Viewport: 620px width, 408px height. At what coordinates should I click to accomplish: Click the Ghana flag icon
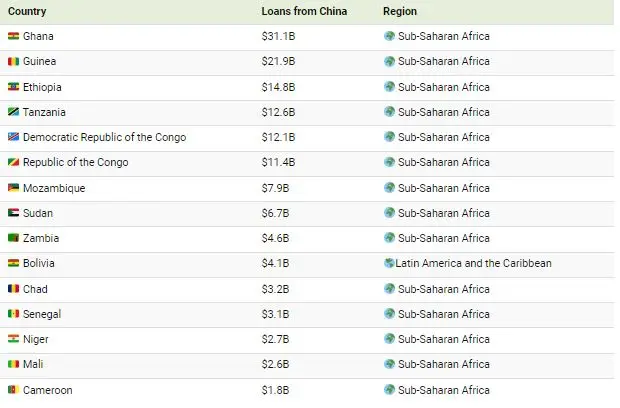point(13,36)
